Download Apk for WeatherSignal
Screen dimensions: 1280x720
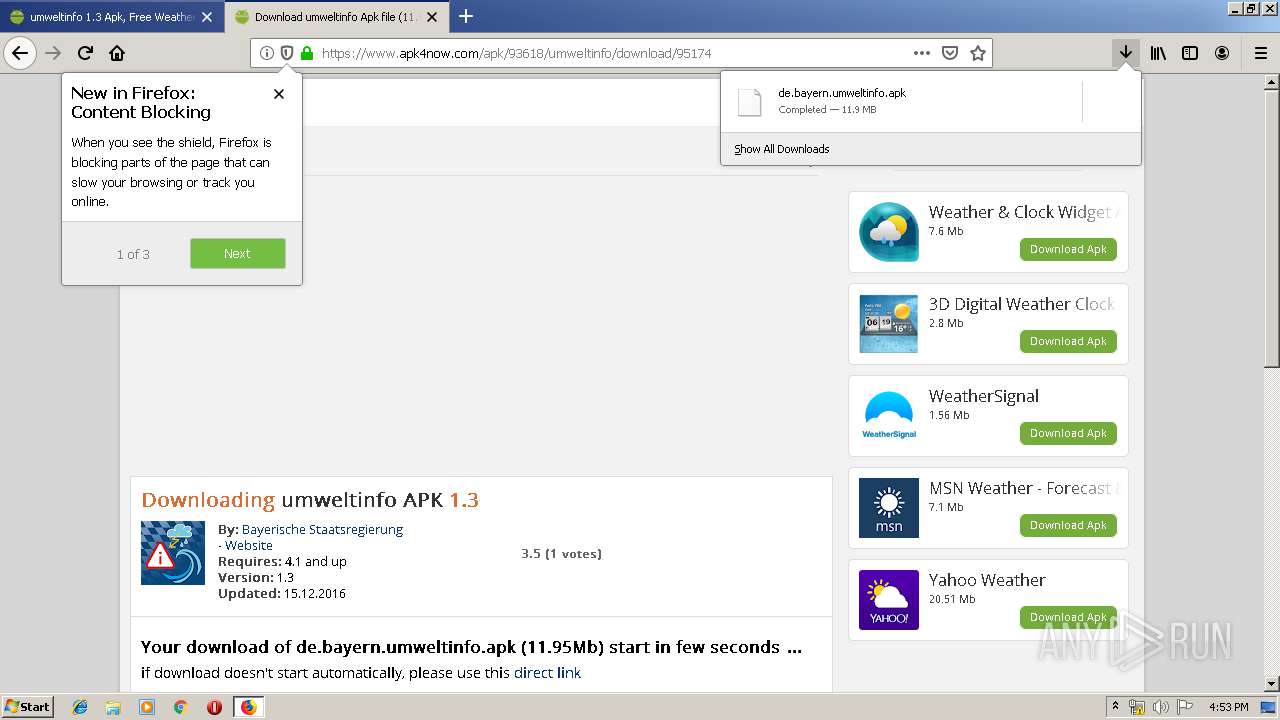coord(1068,433)
